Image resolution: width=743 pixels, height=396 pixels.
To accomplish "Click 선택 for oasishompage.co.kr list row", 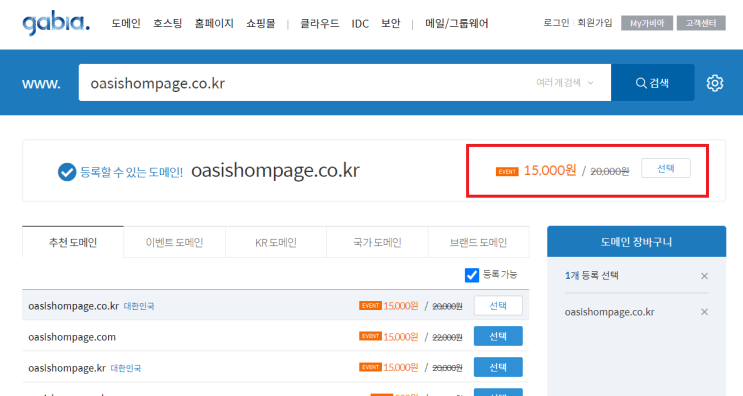I will point(498,306).
